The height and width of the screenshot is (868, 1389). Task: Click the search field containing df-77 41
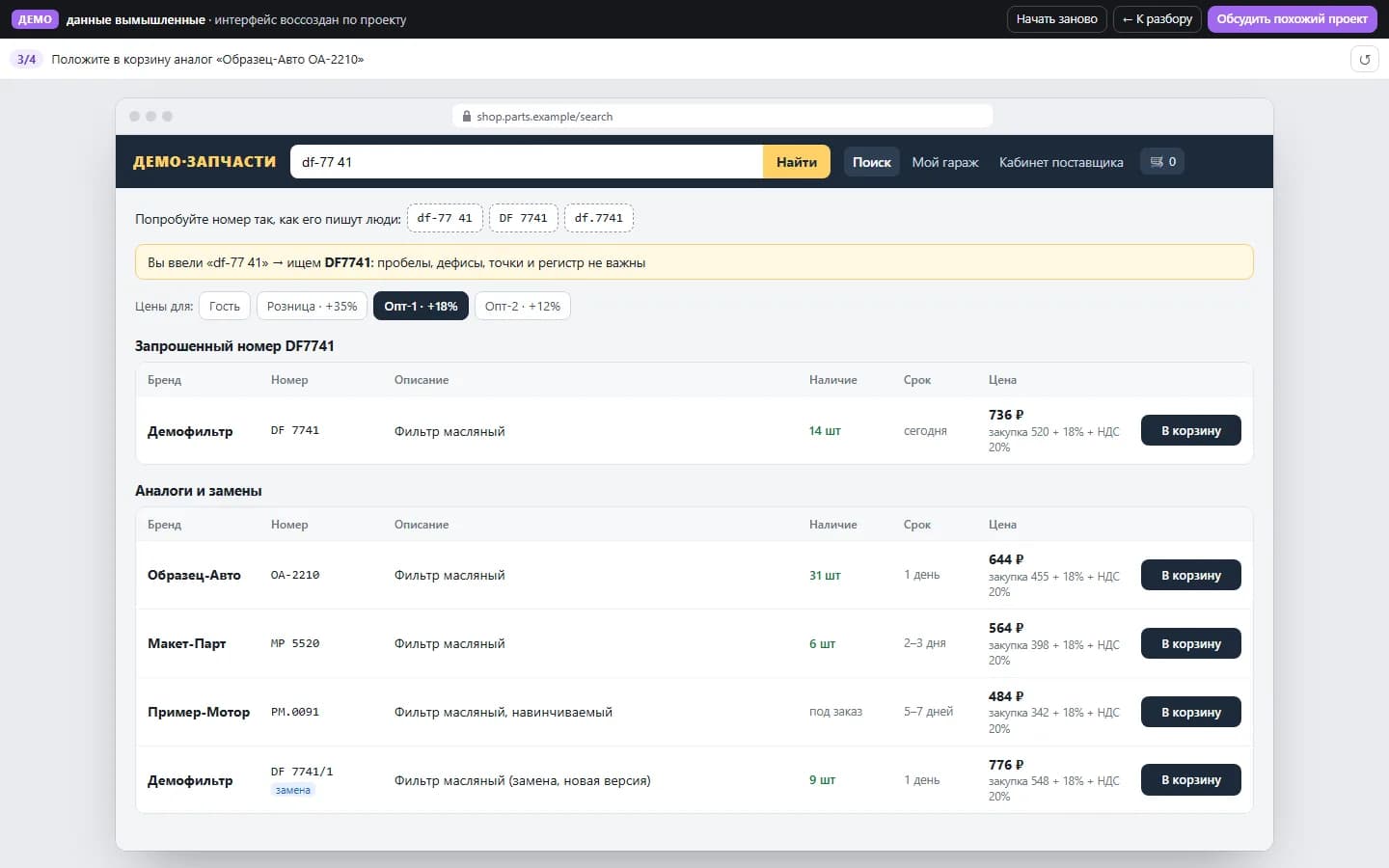click(527, 162)
